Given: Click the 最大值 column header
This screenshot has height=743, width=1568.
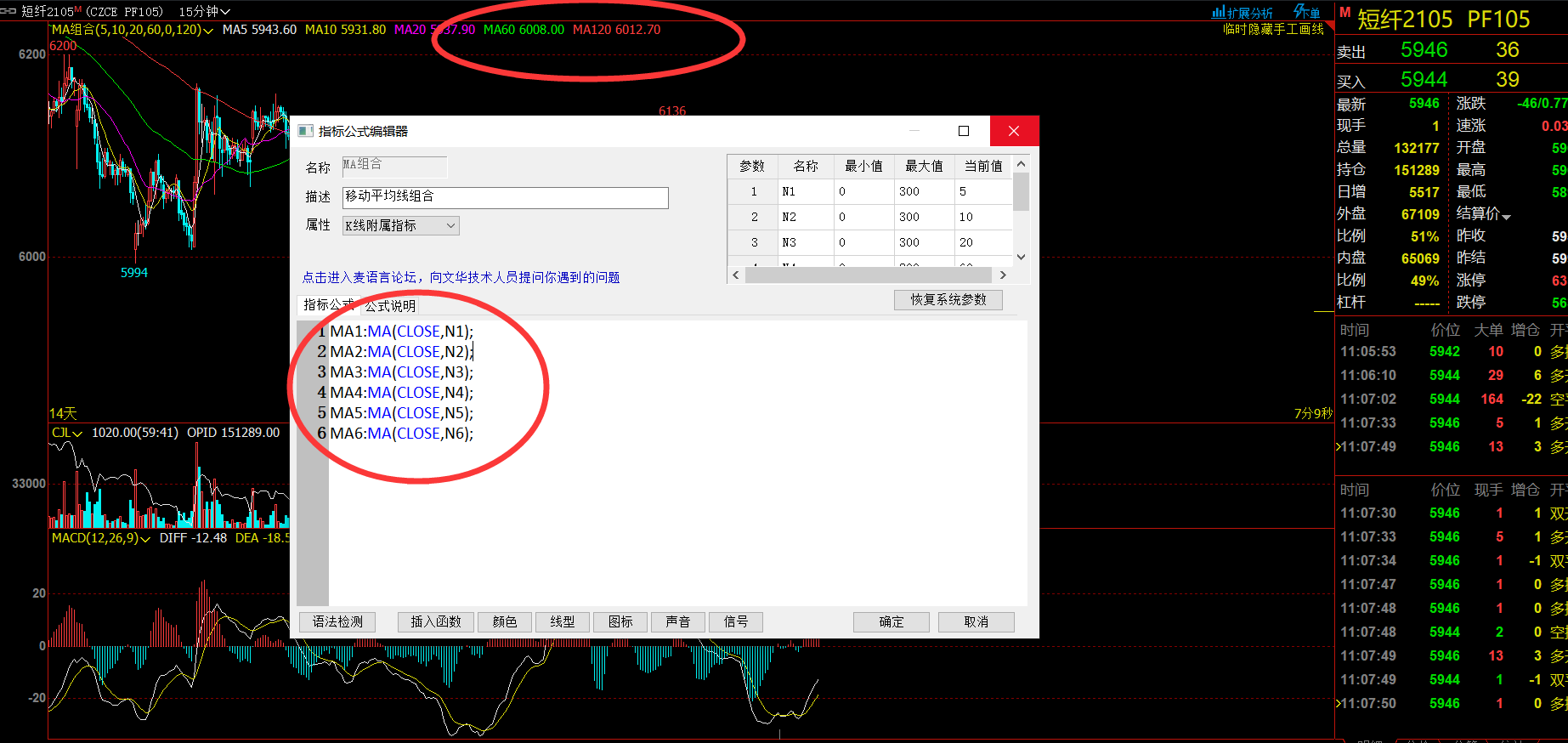Looking at the screenshot, I should (924, 167).
